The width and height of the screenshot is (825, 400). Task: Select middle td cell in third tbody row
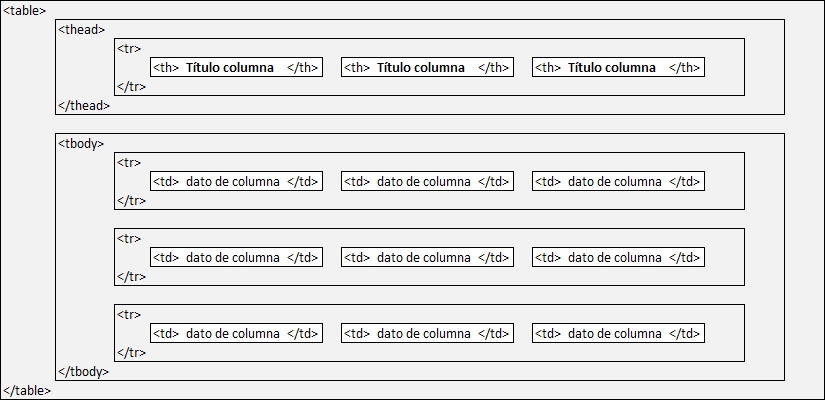coord(427,333)
